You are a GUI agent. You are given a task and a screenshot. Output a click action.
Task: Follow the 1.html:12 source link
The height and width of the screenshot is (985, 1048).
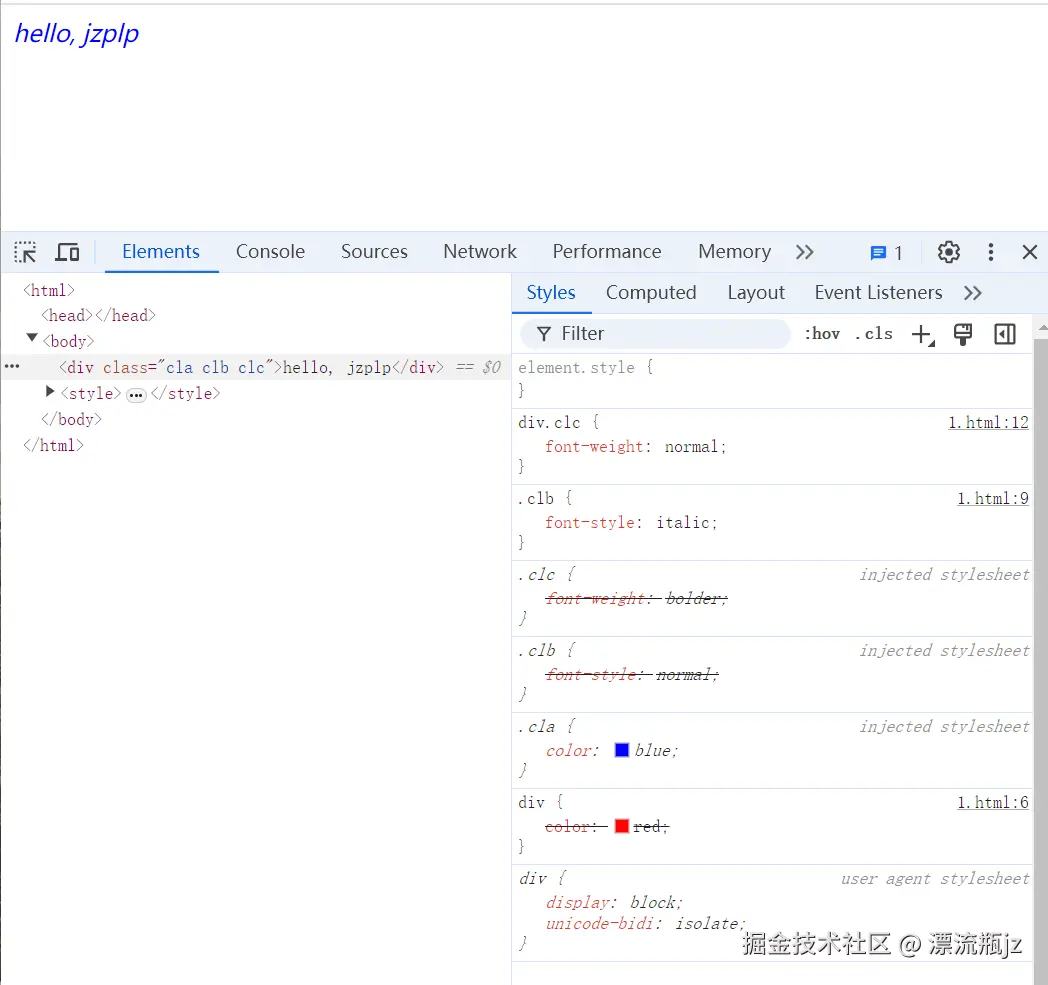click(989, 422)
